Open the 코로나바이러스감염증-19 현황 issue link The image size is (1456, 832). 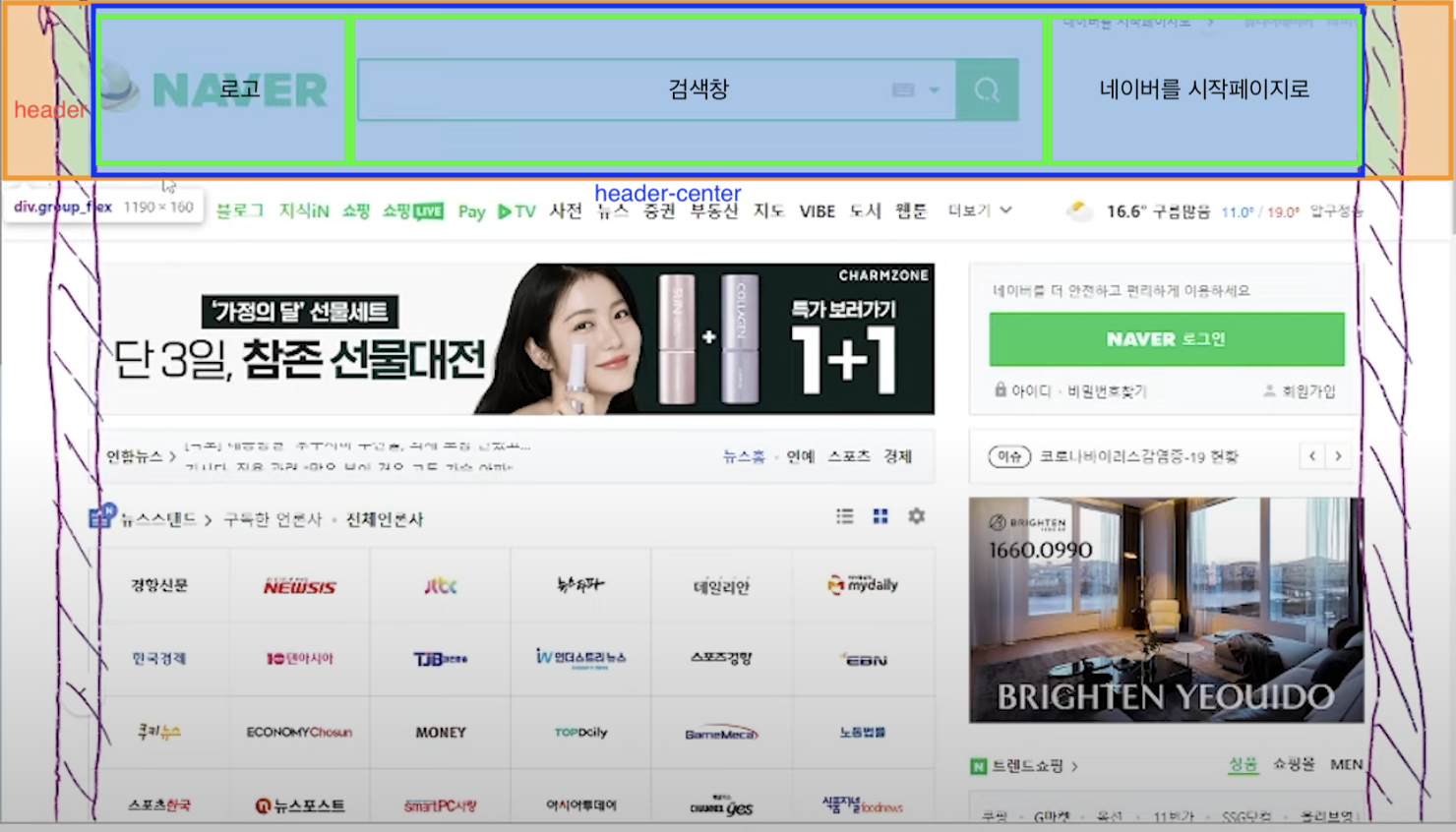click(1139, 456)
